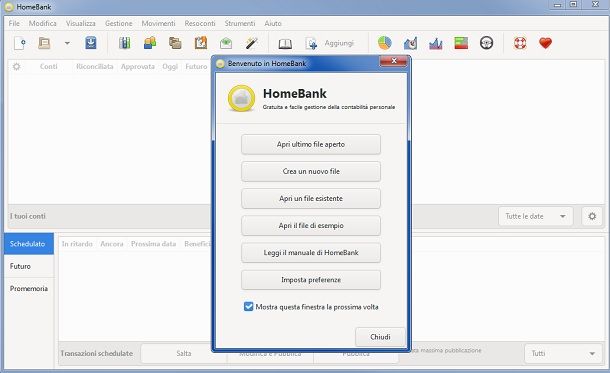Screen dimensions: 610x373
Task: Click Imposta preferenze button
Action: pos(311,280)
